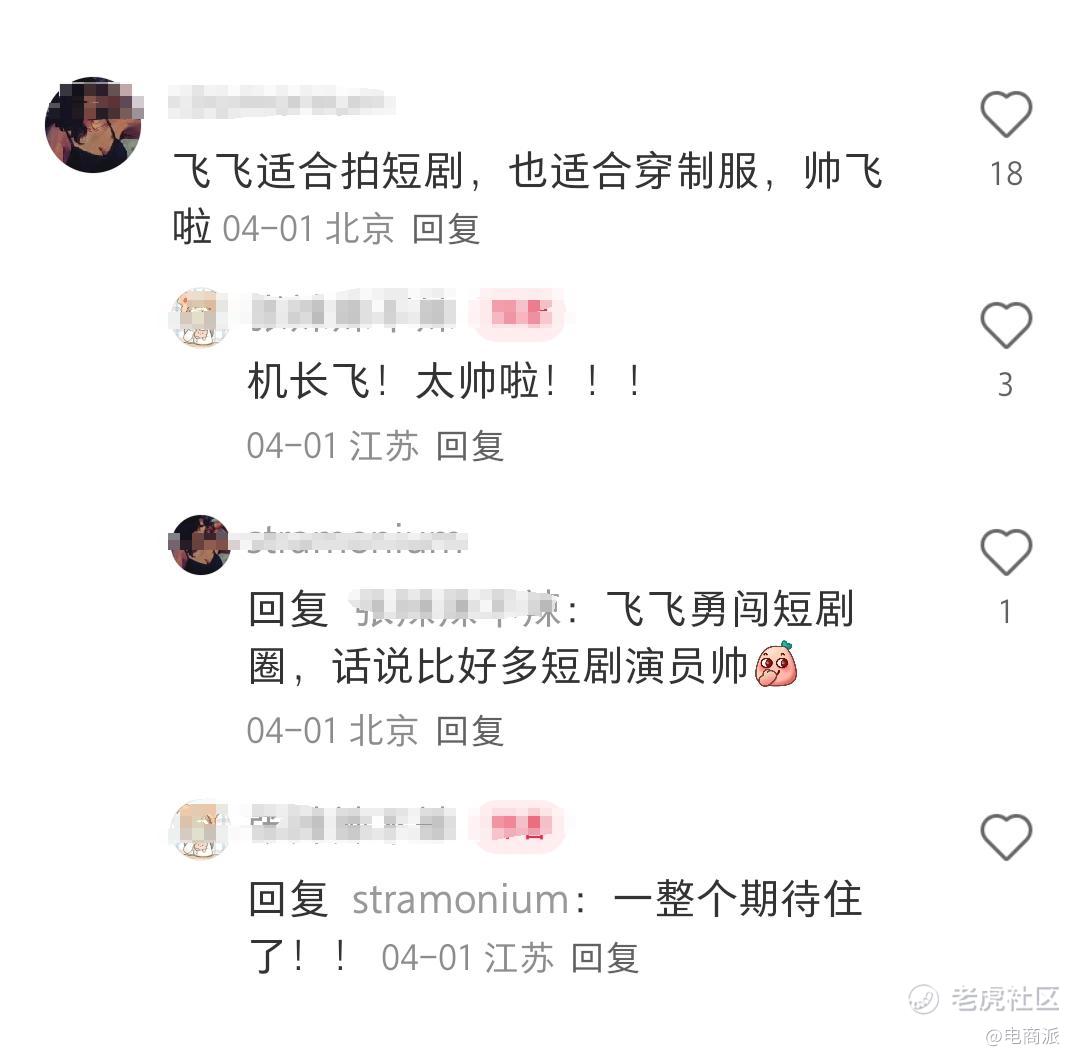Open avatar beside the 一整个期待住了 reply
The width and height of the screenshot is (1080, 1061).
pyautogui.click(x=200, y=829)
